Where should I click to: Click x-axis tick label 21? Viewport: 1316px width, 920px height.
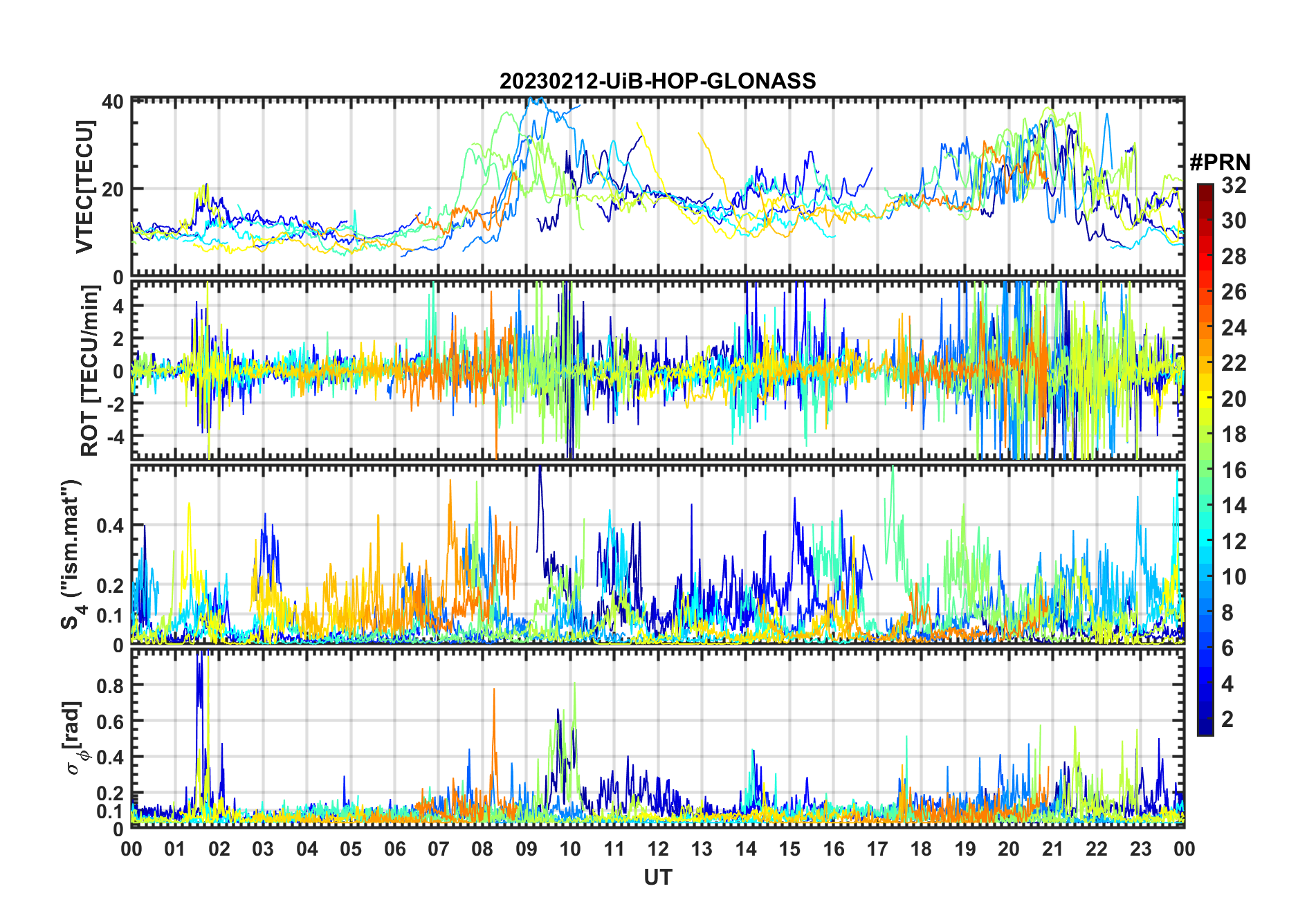pos(1053,849)
